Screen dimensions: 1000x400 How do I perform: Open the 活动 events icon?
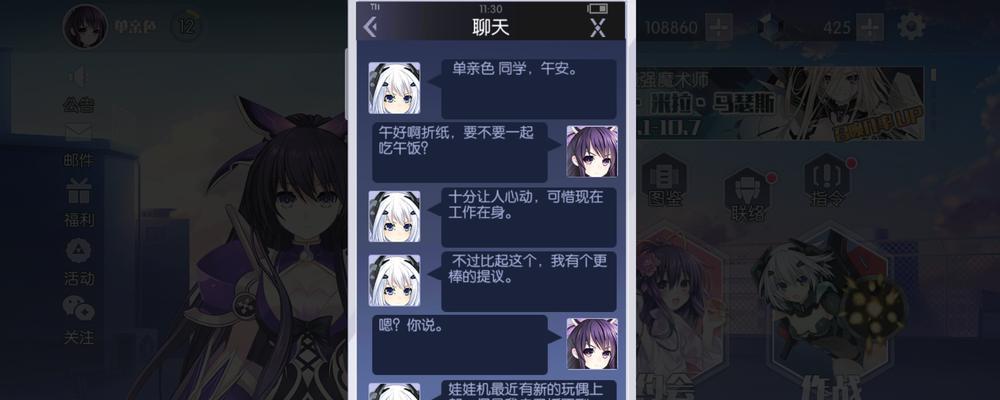click(78, 251)
